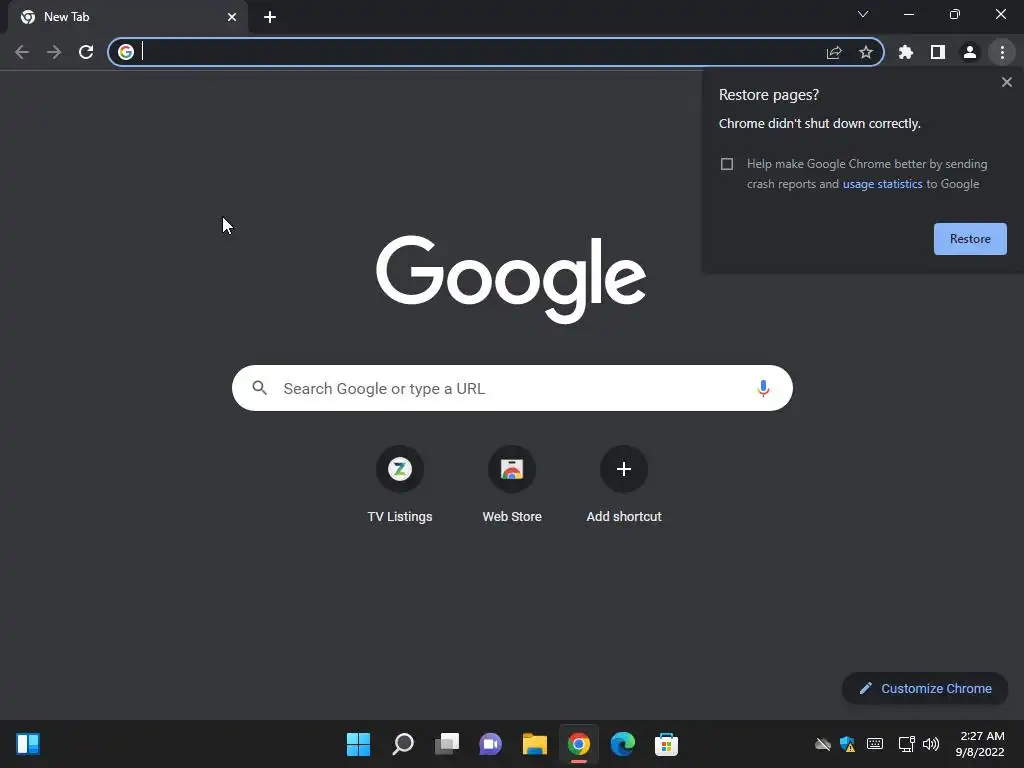Reload the current page
Image resolution: width=1024 pixels, height=768 pixels.
pos(86,52)
